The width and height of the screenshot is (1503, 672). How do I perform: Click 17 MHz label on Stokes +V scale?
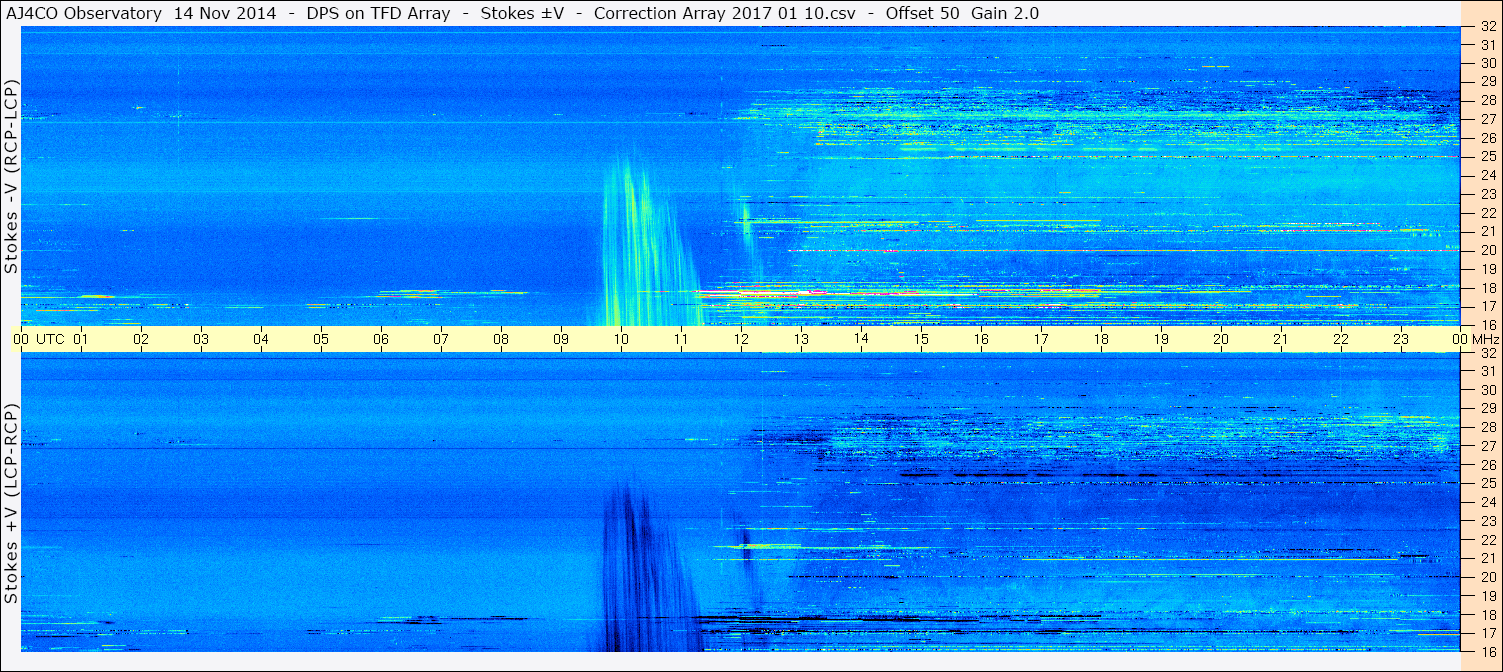click(1487, 634)
